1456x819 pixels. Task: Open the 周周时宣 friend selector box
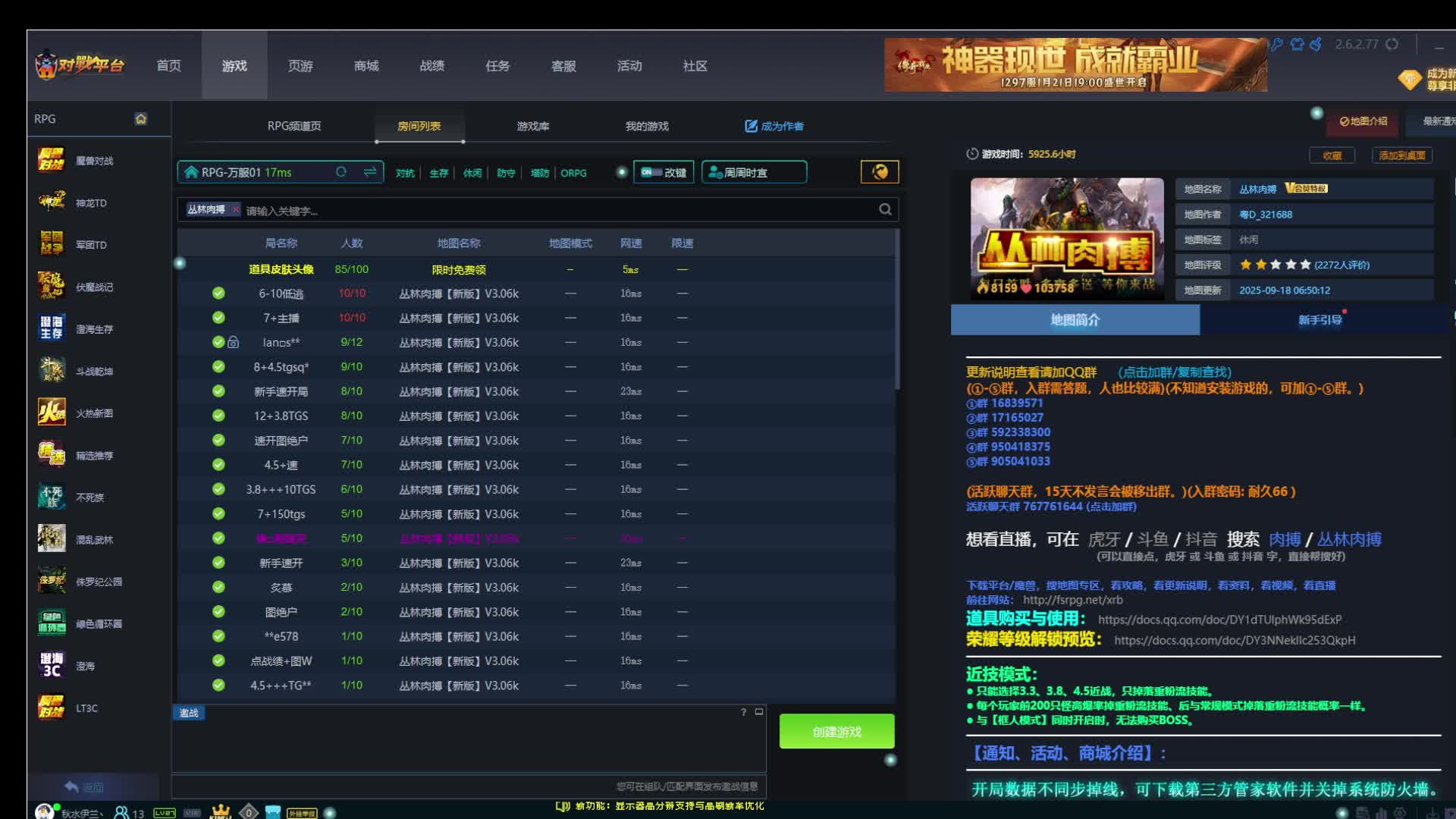[754, 172]
